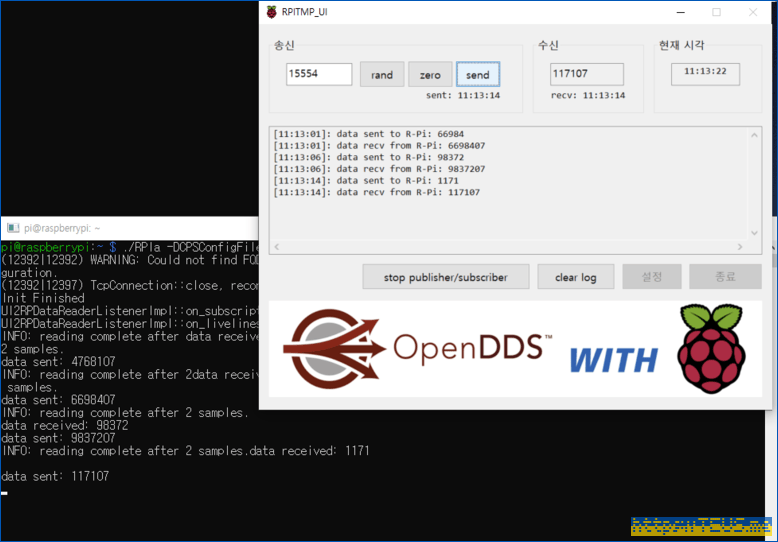Click the 'WITH' text in the banner

[613, 360]
